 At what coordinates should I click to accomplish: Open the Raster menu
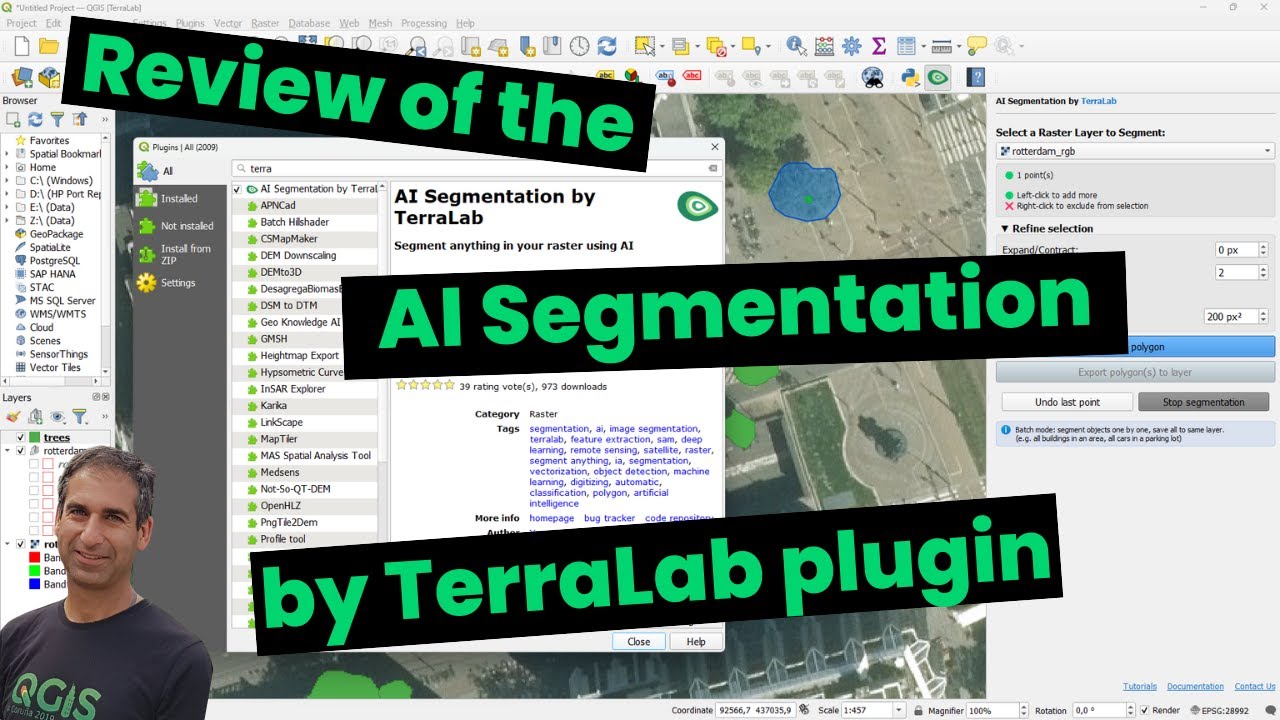click(265, 23)
